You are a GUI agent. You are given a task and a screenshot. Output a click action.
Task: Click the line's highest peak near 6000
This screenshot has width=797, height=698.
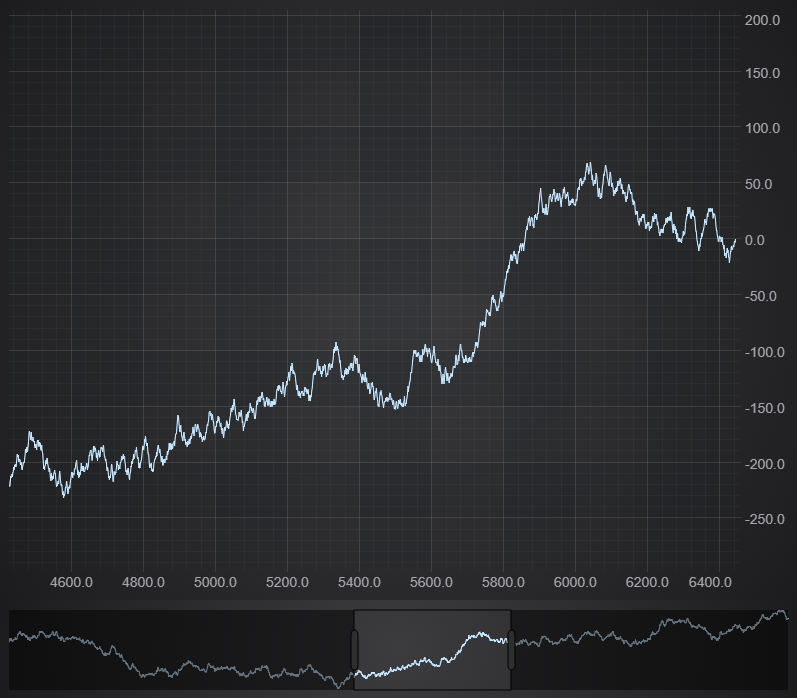click(x=588, y=163)
